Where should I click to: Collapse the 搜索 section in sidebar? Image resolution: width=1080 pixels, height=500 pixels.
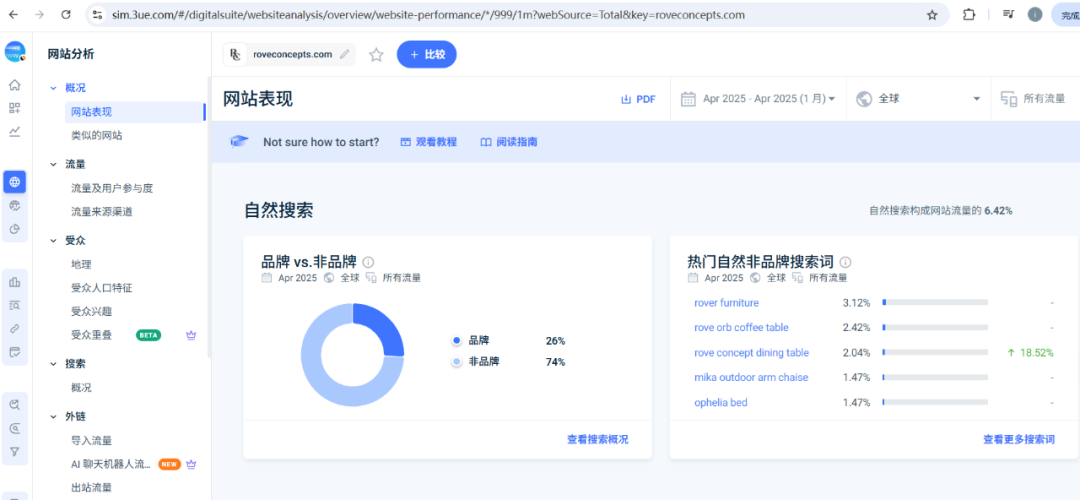[x=53, y=364]
